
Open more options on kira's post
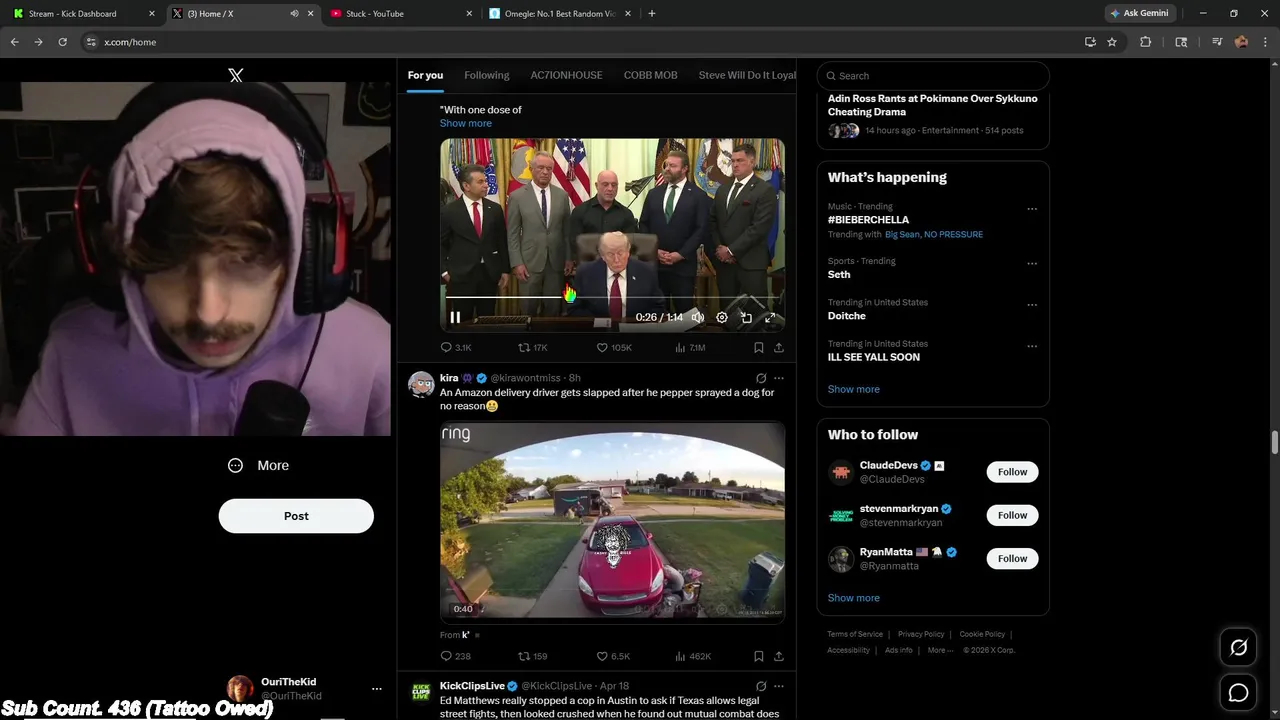point(779,378)
